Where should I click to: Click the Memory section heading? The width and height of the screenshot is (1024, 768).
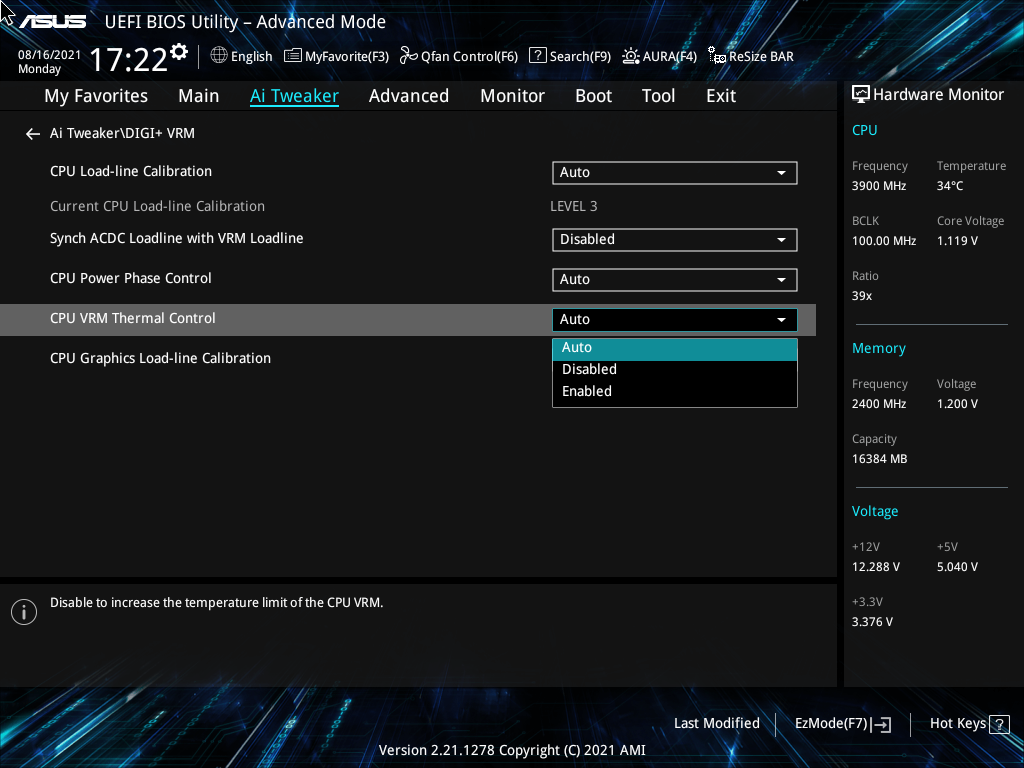[x=878, y=349]
